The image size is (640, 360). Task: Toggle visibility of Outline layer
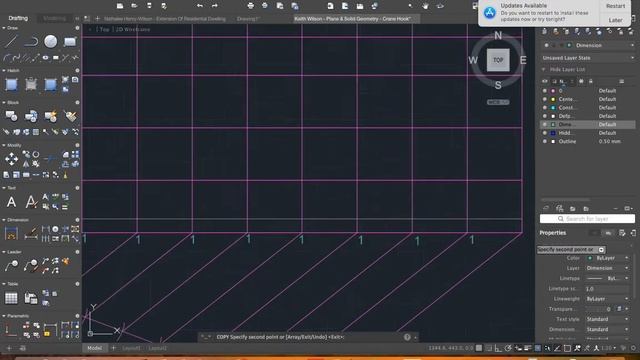click(x=544, y=141)
